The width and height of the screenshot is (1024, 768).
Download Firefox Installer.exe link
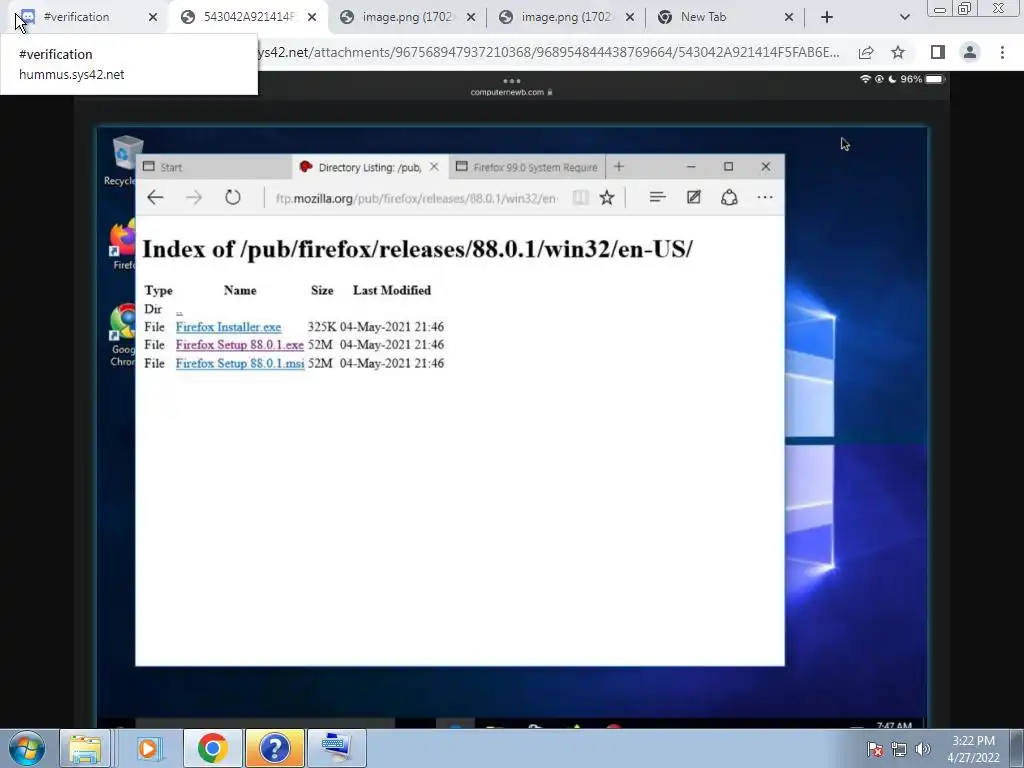pos(228,327)
